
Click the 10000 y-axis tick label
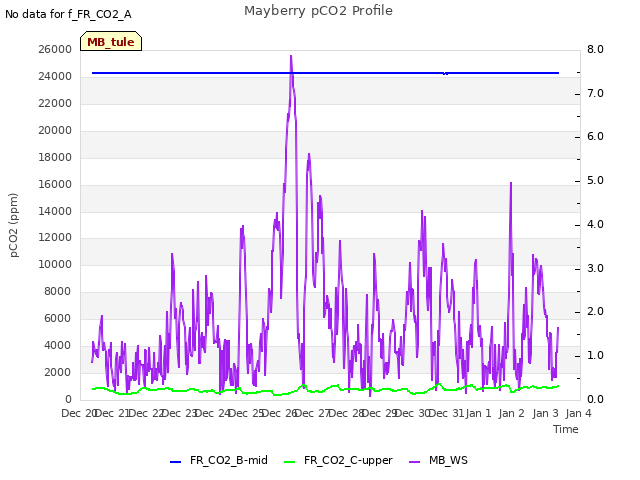pyautogui.click(x=55, y=264)
